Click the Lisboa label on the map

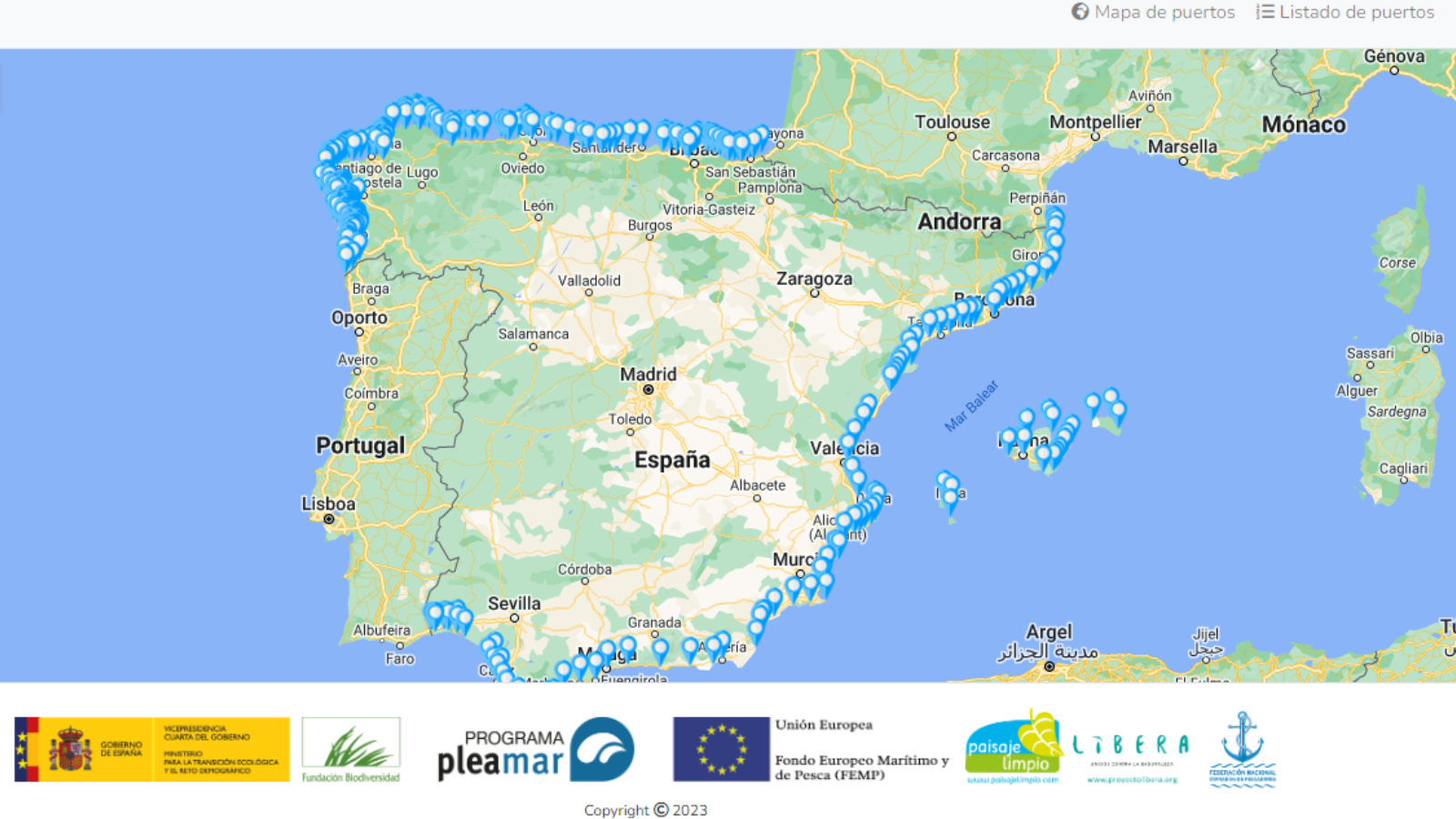coord(329,504)
